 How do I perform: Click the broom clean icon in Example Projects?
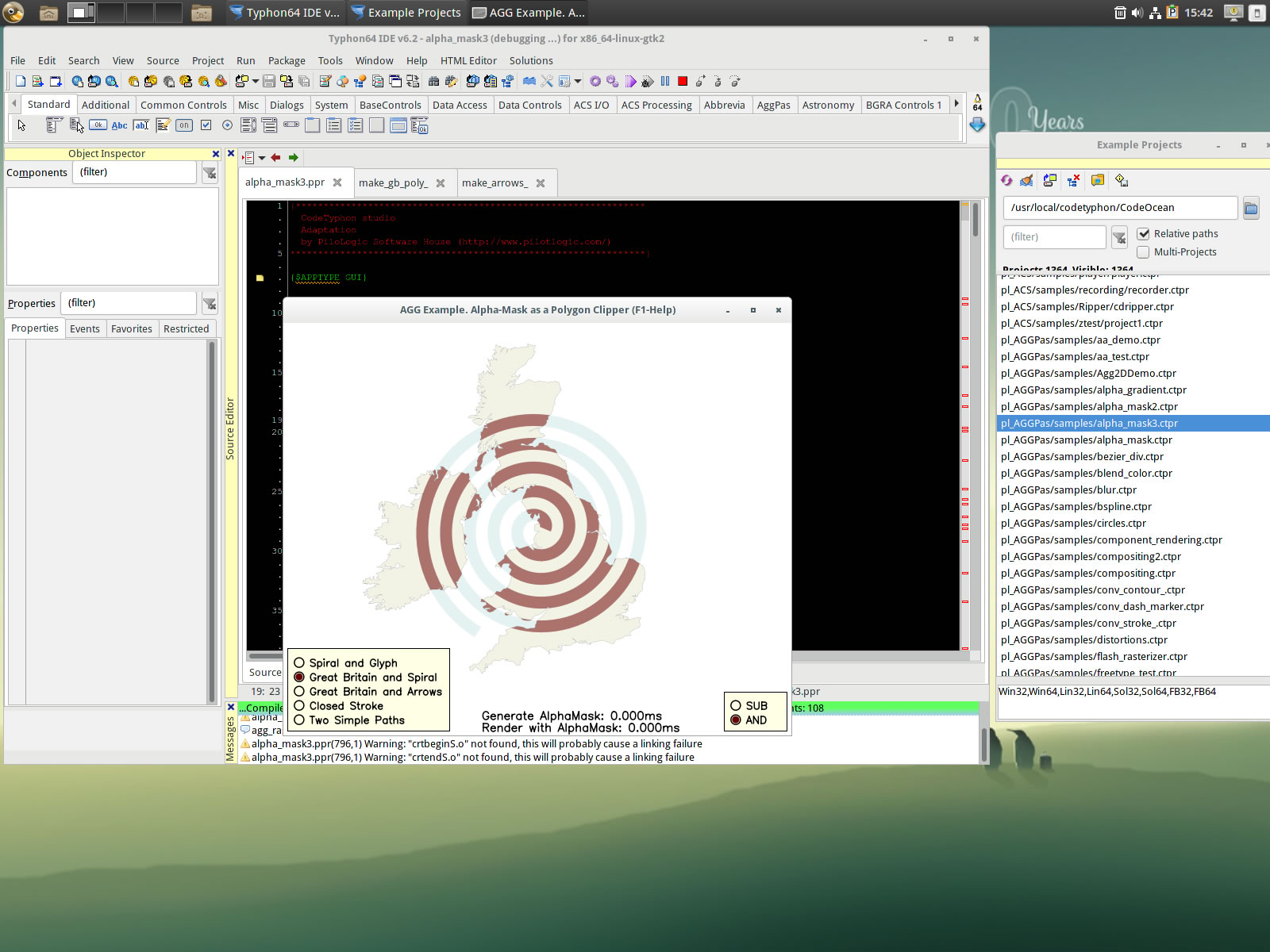coord(1026,180)
